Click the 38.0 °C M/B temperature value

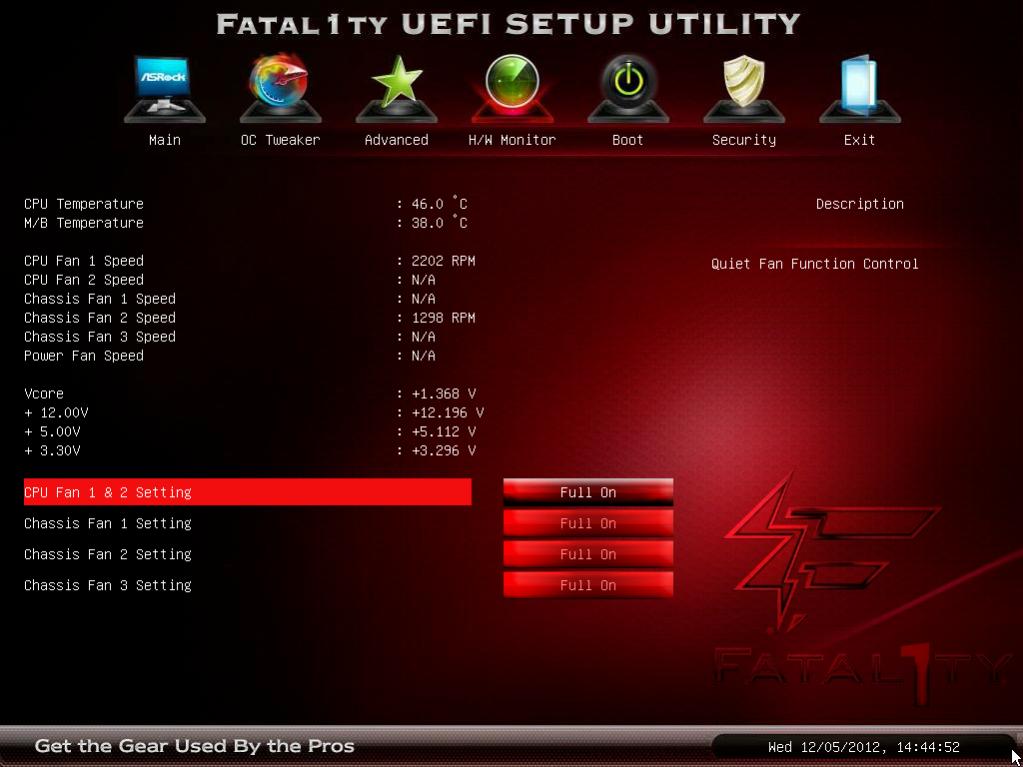coord(439,223)
